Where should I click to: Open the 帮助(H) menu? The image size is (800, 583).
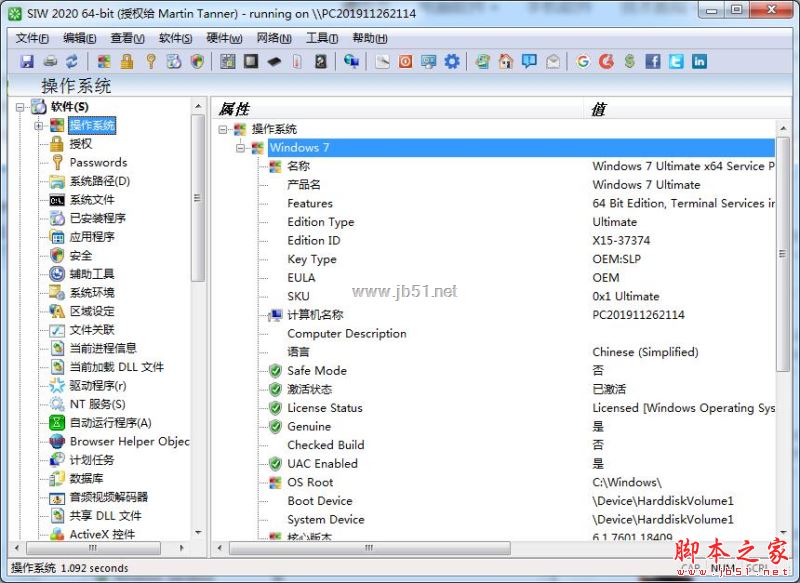[x=370, y=38]
